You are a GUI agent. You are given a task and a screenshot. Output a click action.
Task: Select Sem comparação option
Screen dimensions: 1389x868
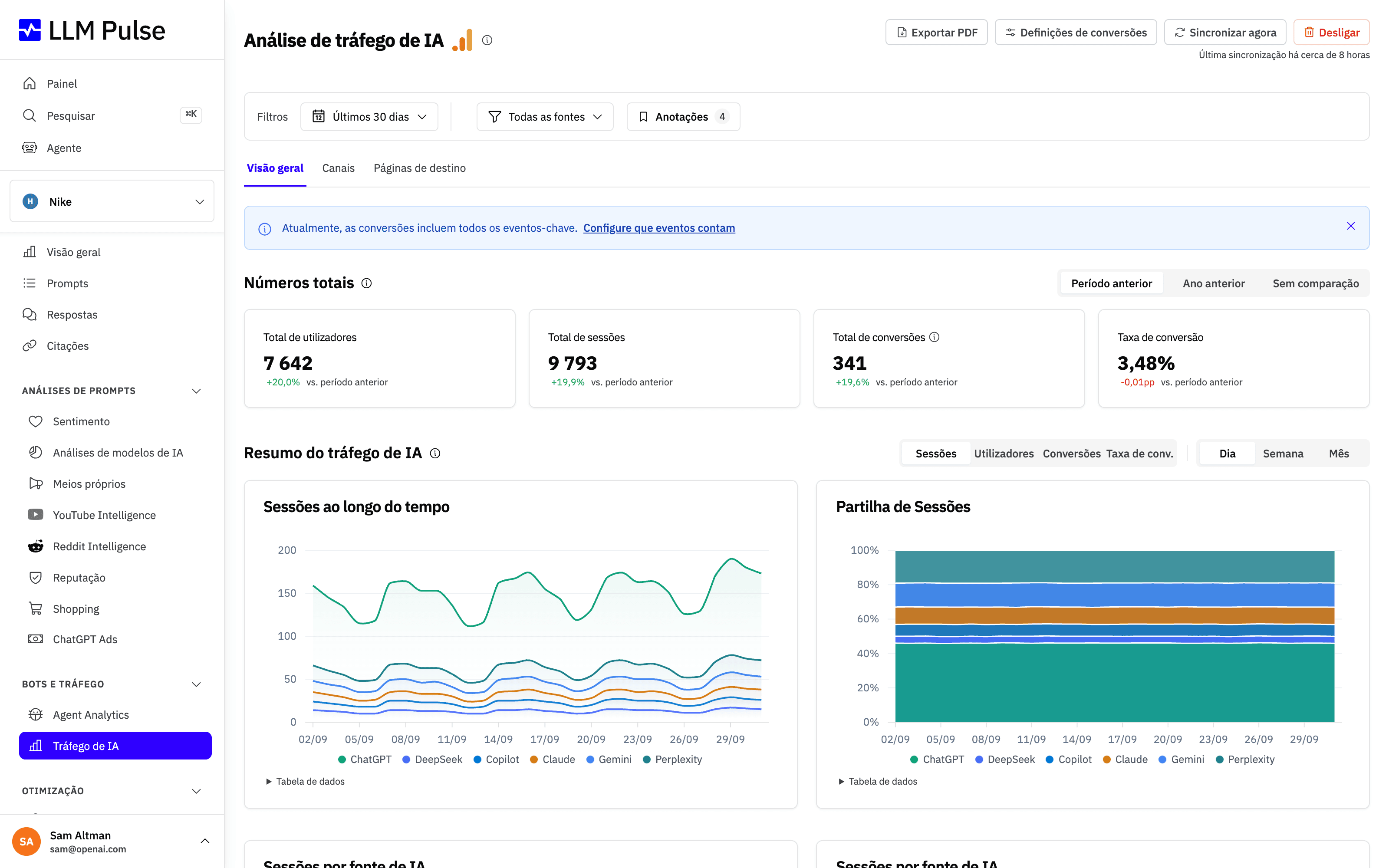[1316, 283]
